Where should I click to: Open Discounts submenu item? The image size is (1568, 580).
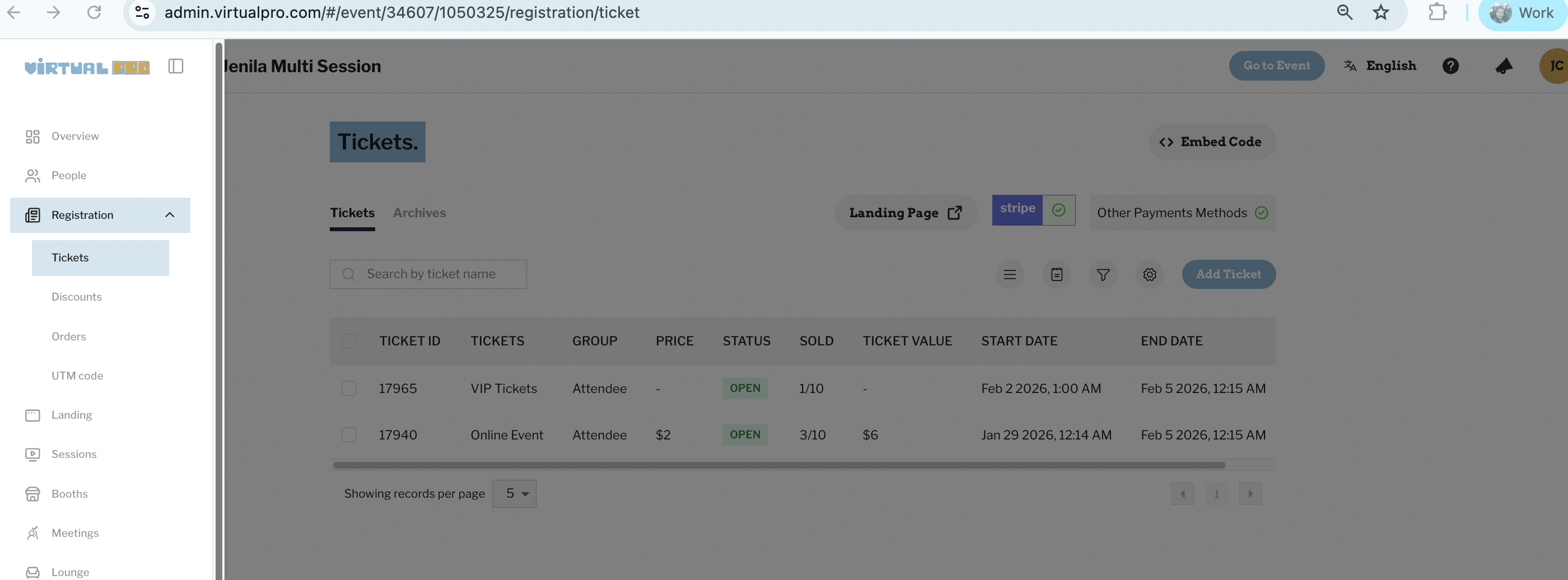click(x=76, y=297)
